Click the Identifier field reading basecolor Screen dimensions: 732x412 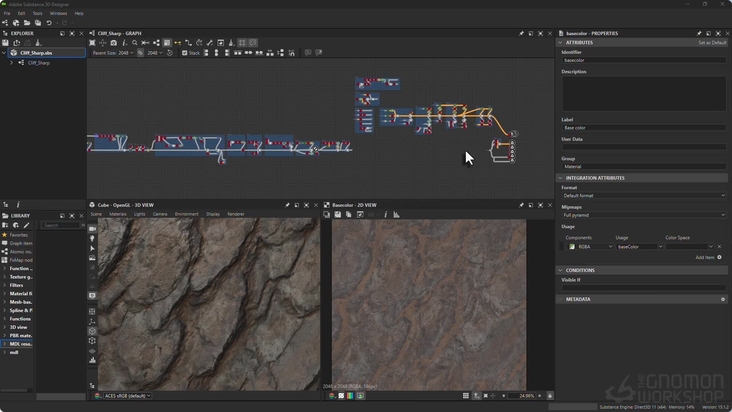pos(644,60)
